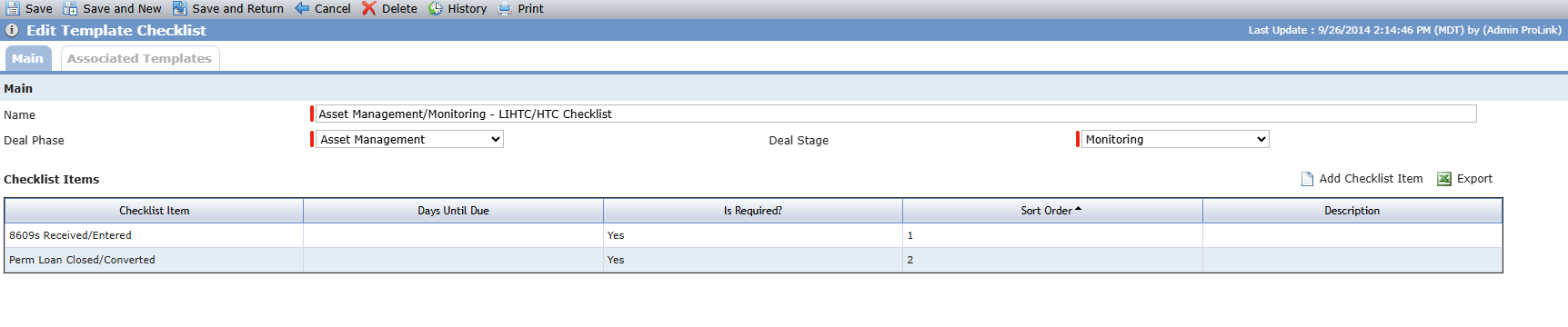Click into the Name text field
This screenshot has width=1568, height=327.
(895, 114)
